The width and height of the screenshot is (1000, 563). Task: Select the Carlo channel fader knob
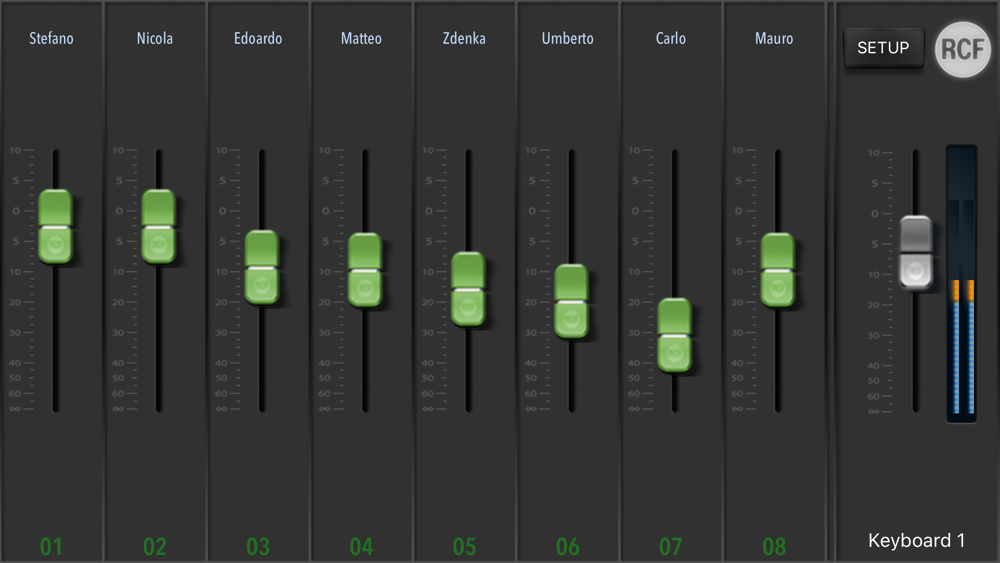675,335
